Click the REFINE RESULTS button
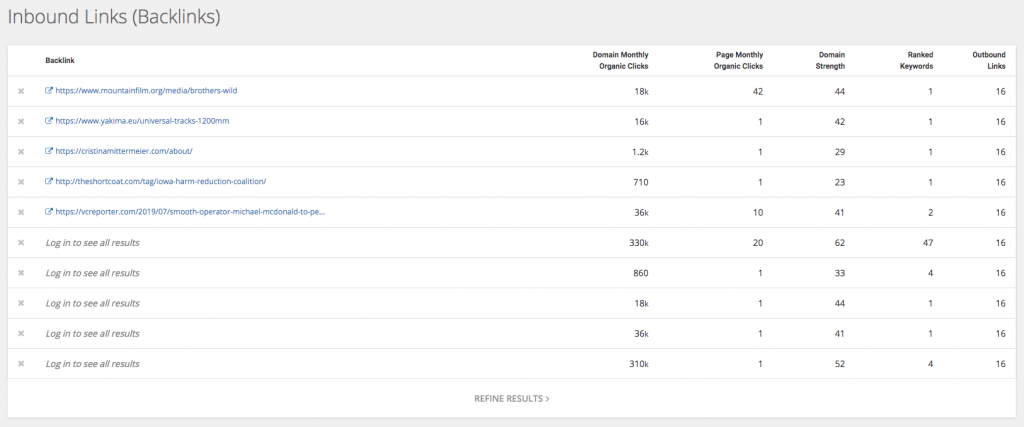This screenshot has height=427, width=1024. tap(511, 398)
